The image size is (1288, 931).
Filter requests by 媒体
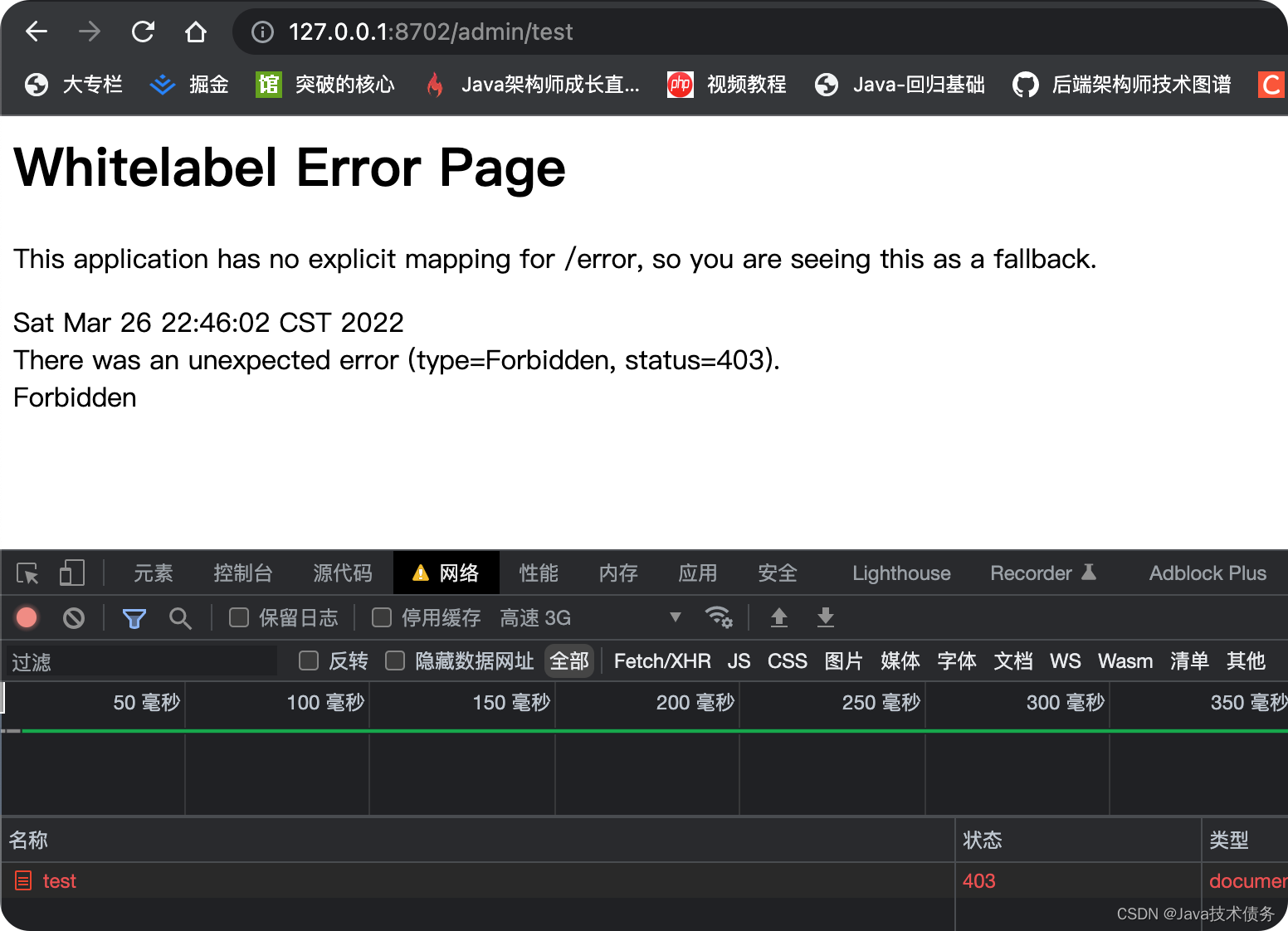[x=900, y=661]
